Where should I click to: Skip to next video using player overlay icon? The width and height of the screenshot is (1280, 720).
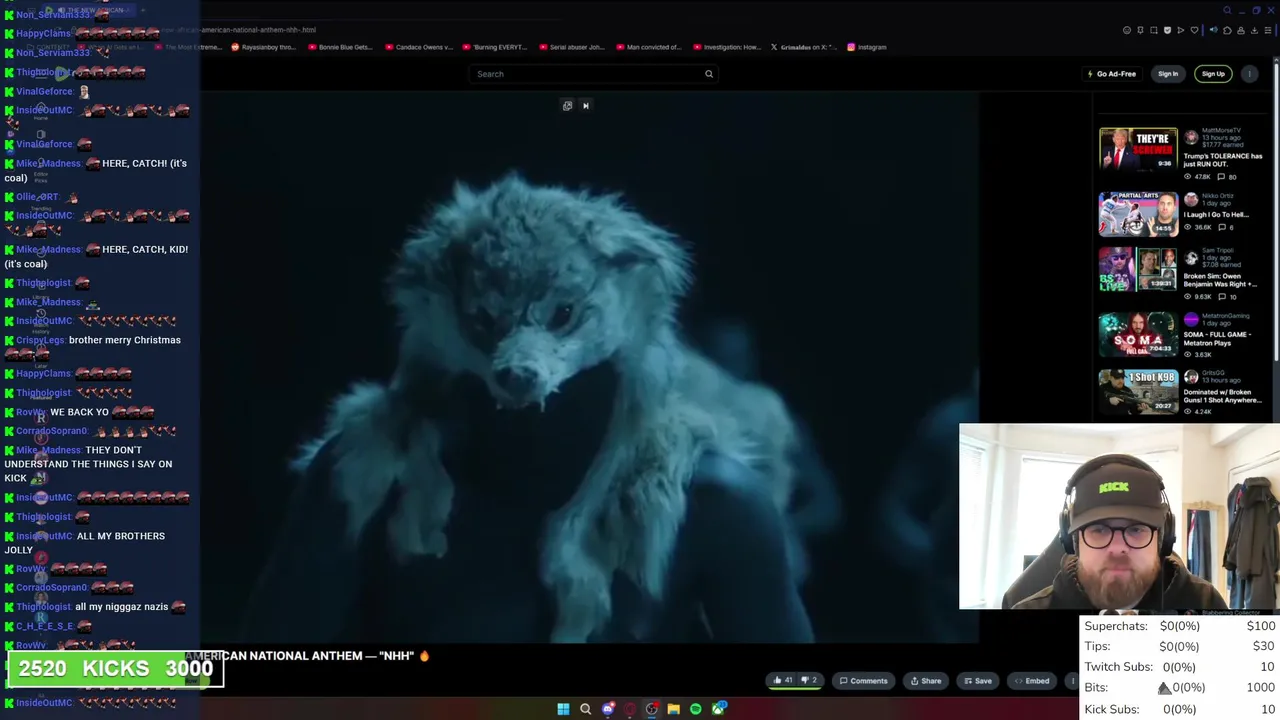click(x=586, y=106)
